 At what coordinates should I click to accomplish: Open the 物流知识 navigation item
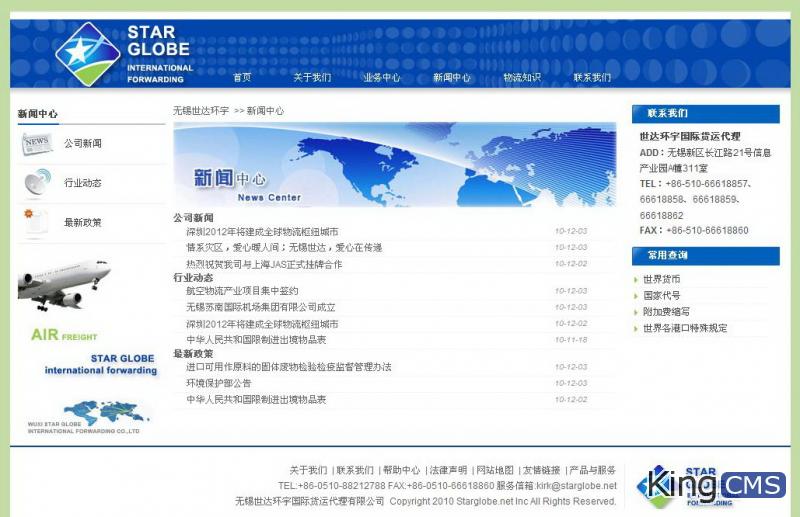522,78
